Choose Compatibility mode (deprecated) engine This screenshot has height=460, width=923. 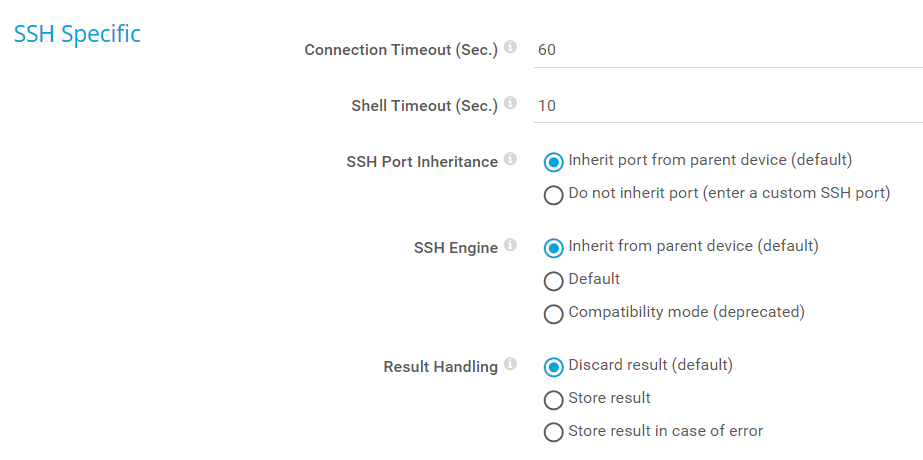(x=553, y=314)
